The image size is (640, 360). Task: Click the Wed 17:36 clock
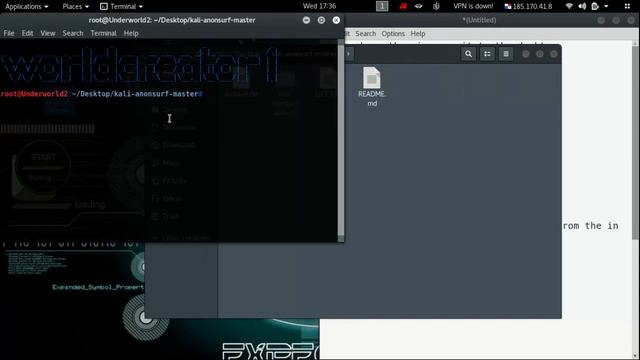pyautogui.click(x=319, y=6)
